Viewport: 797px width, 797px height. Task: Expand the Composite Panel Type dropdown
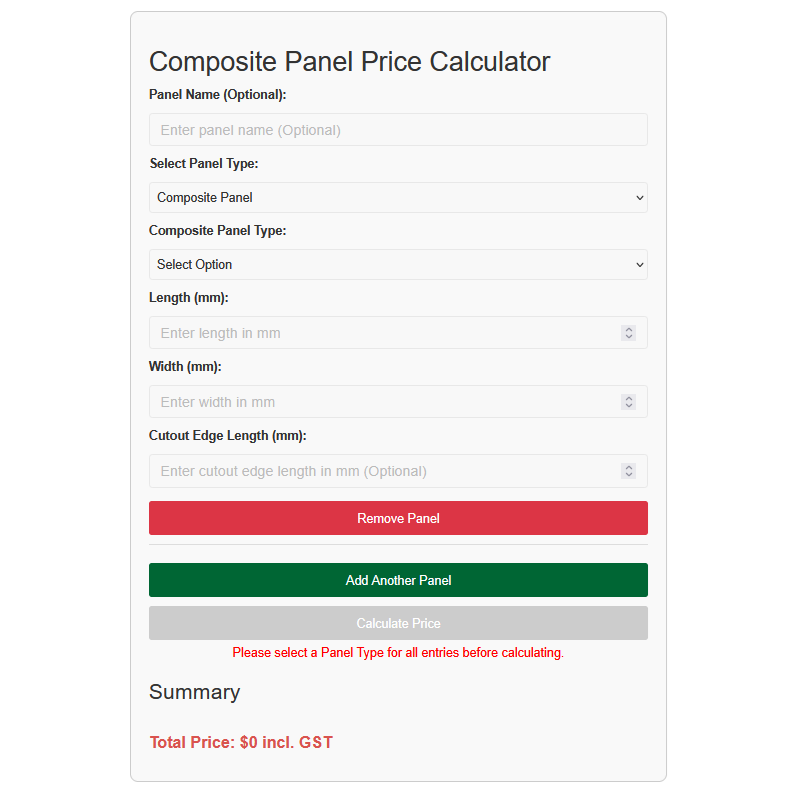[x=398, y=264]
